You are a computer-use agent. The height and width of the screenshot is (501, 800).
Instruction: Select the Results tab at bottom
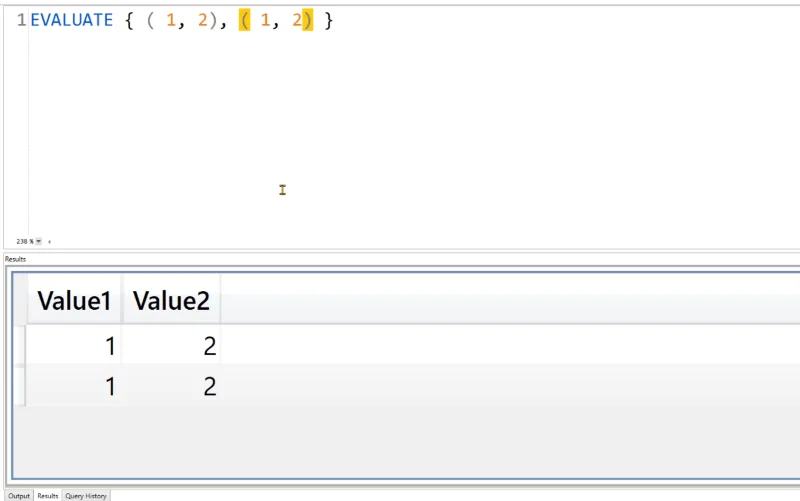pos(47,496)
